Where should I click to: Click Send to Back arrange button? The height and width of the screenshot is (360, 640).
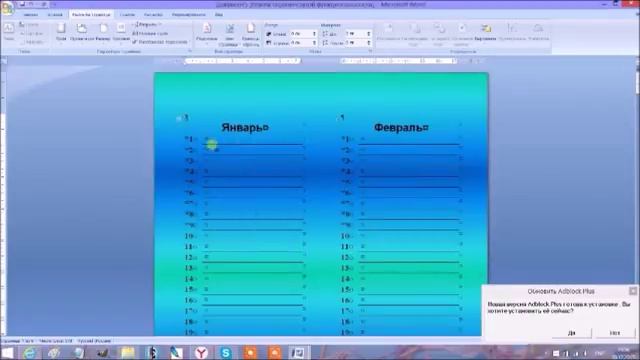[x=439, y=34]
